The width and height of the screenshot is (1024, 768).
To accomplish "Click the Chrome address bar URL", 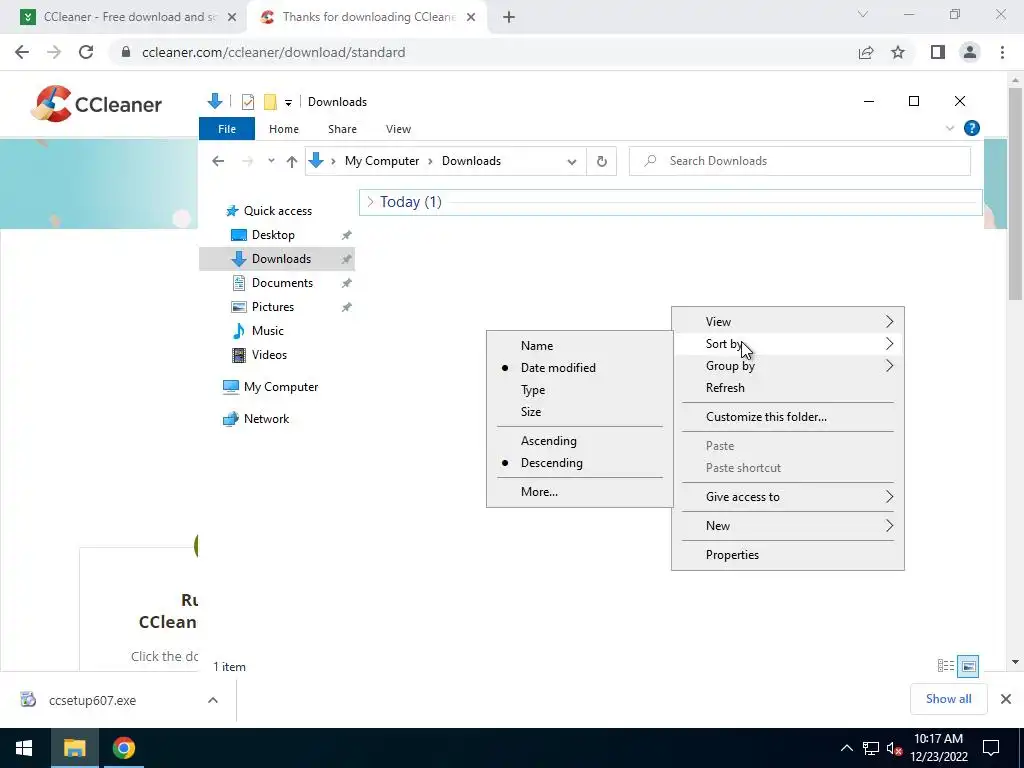I will pos(274,52).
